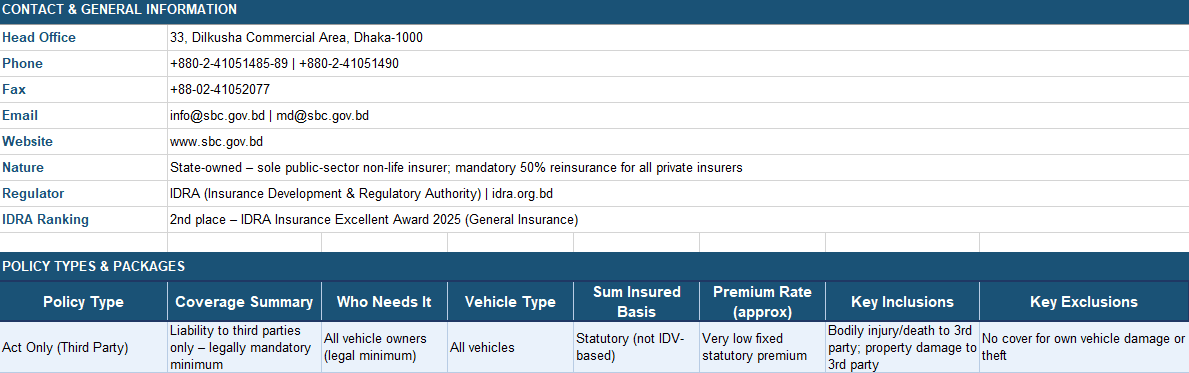Click the Phone label cell

[x=83, y=64]
